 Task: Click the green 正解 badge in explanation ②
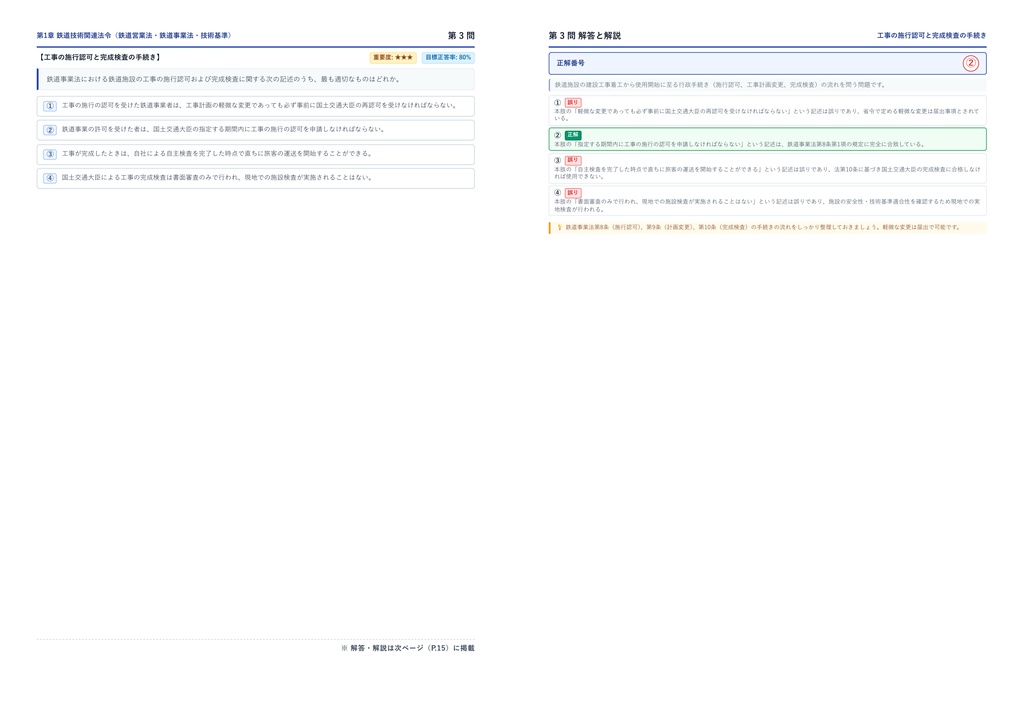(x=573, y=135)
